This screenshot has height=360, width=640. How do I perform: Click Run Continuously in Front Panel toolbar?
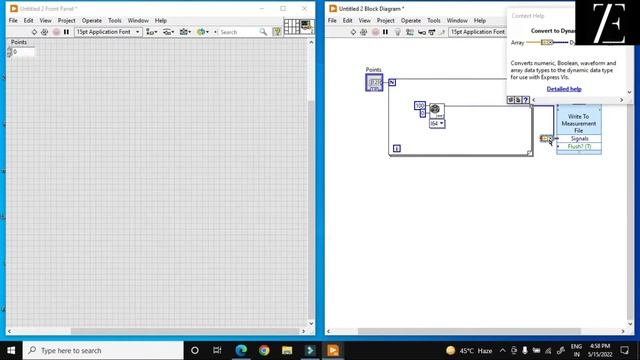tap(44, 32)
